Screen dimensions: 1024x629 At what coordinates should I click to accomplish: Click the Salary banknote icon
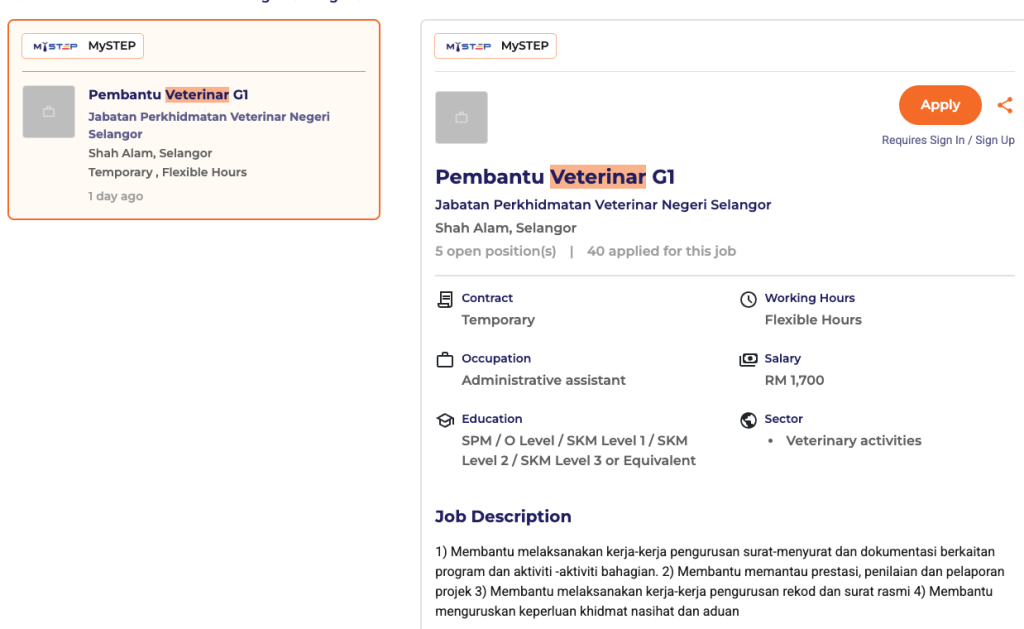[748, 360]
